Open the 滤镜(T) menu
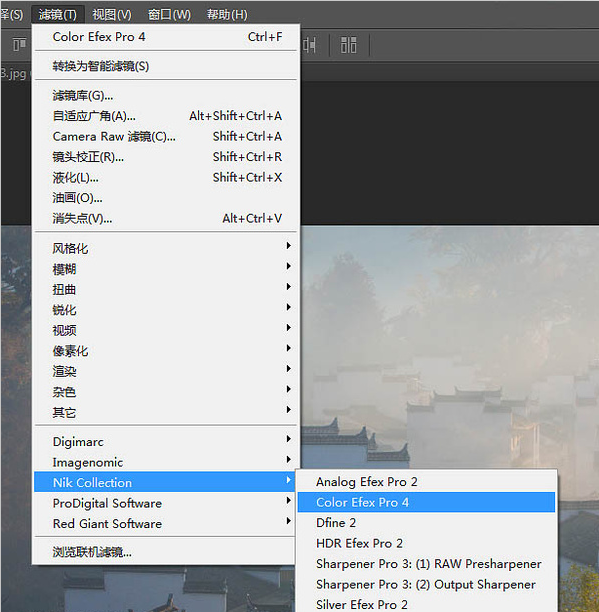Screen dimensions: 599x612 58,15
